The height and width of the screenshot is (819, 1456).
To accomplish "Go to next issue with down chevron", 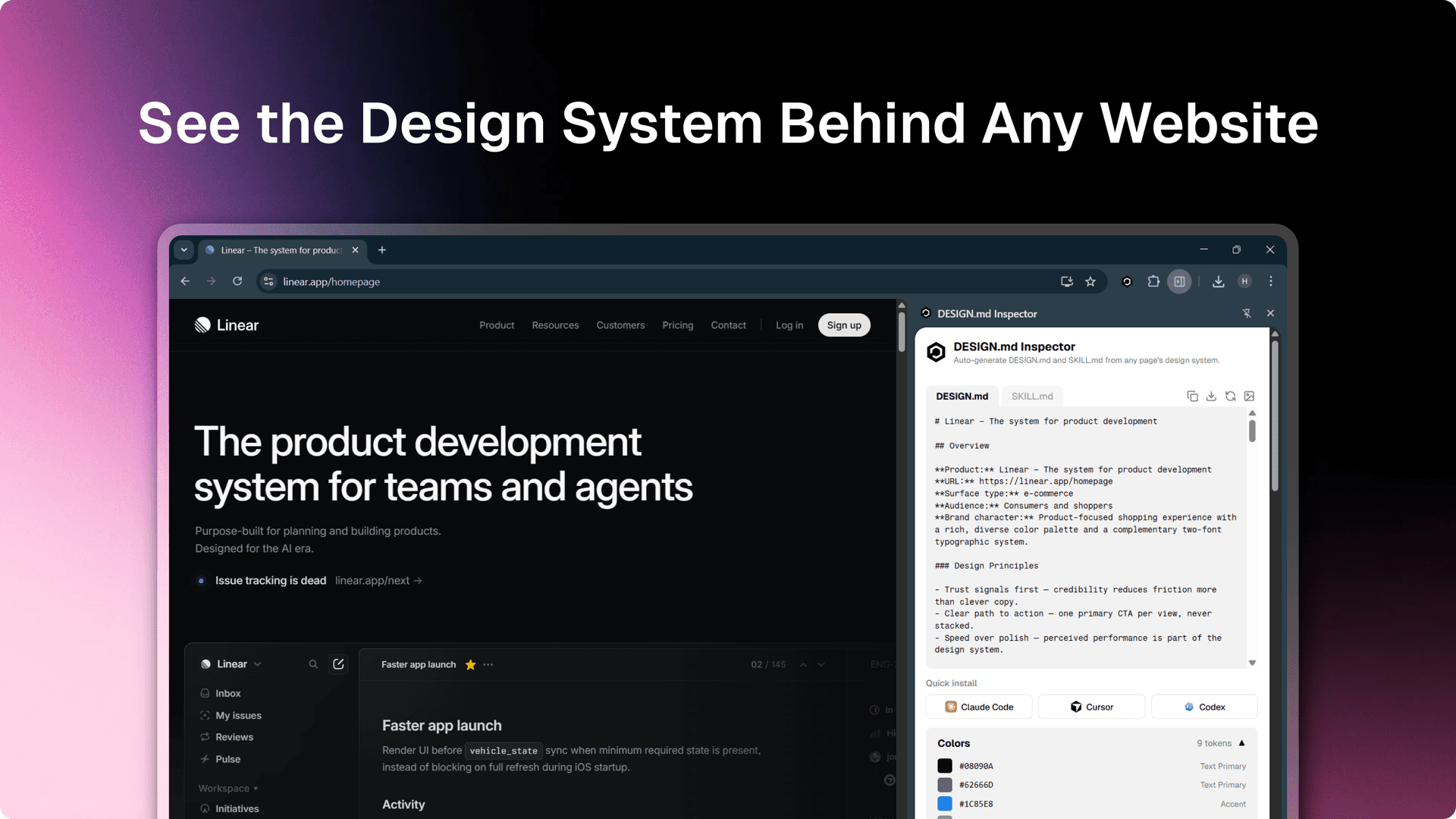I will (821, 665).
